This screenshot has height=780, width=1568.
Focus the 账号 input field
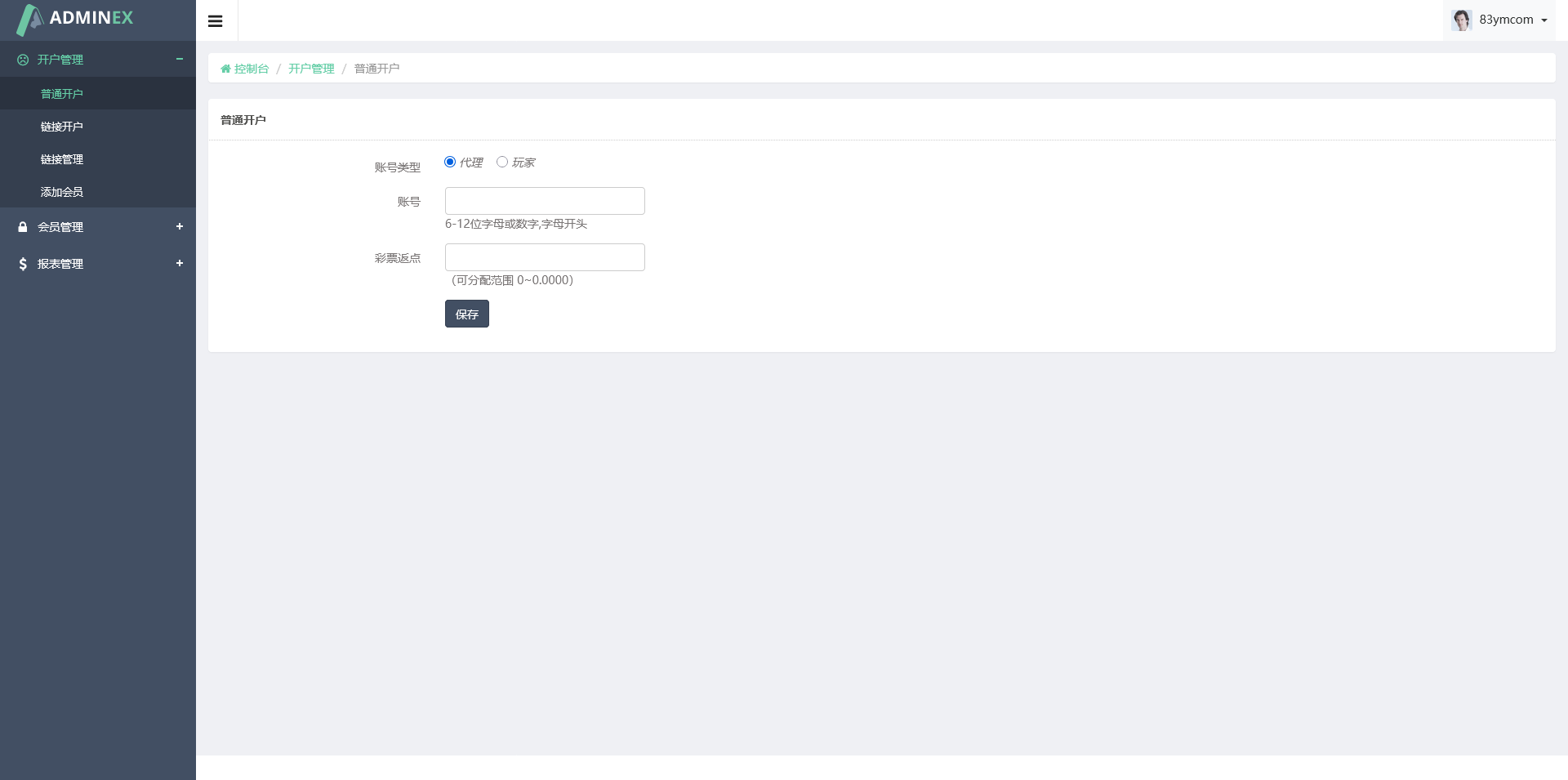[545, 201]
